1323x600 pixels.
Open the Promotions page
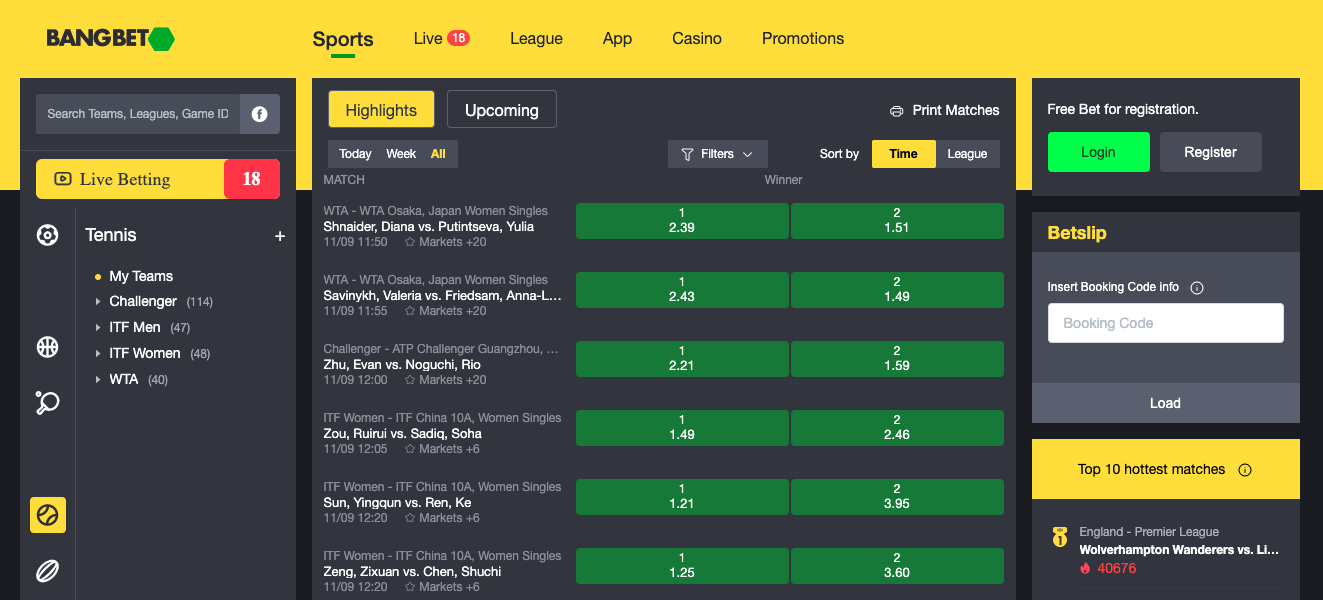click(x=803, y=38)
